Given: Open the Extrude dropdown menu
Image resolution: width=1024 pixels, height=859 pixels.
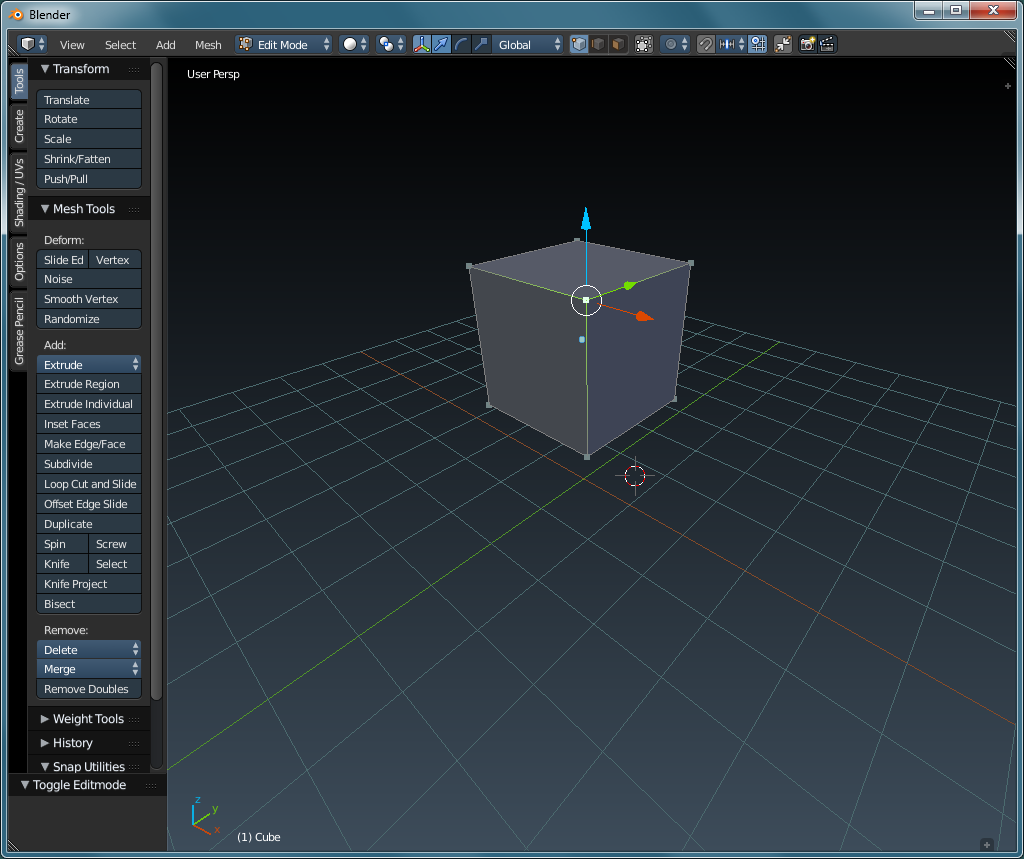Looking at the screenshot, I should [x=89, y=365].
